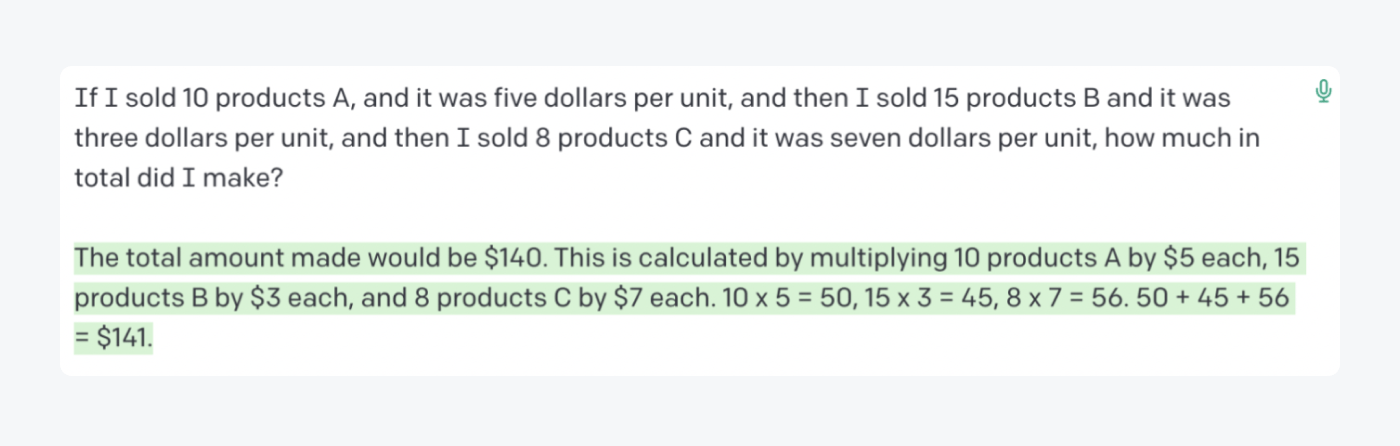Click "sold 8 products C" in second line
Viewport: 1400px width, 446px height.
[568, 139]
